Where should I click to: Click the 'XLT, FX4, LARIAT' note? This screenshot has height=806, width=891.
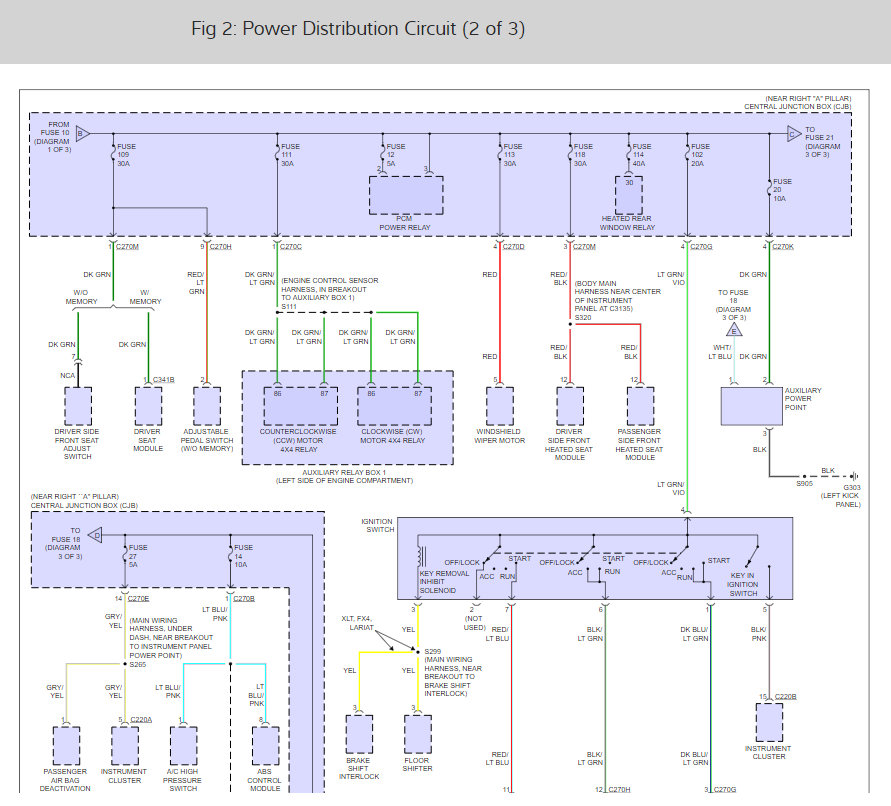358,623
